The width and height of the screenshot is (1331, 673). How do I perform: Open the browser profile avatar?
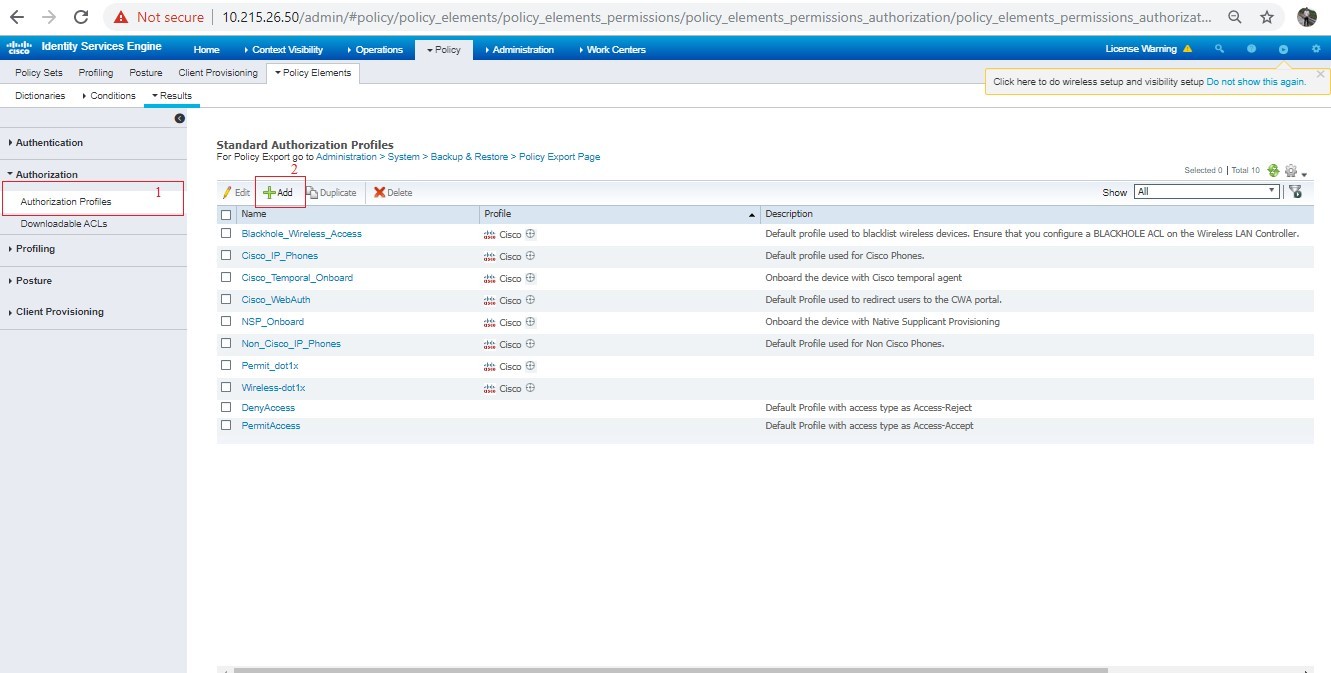[1306, 17]
